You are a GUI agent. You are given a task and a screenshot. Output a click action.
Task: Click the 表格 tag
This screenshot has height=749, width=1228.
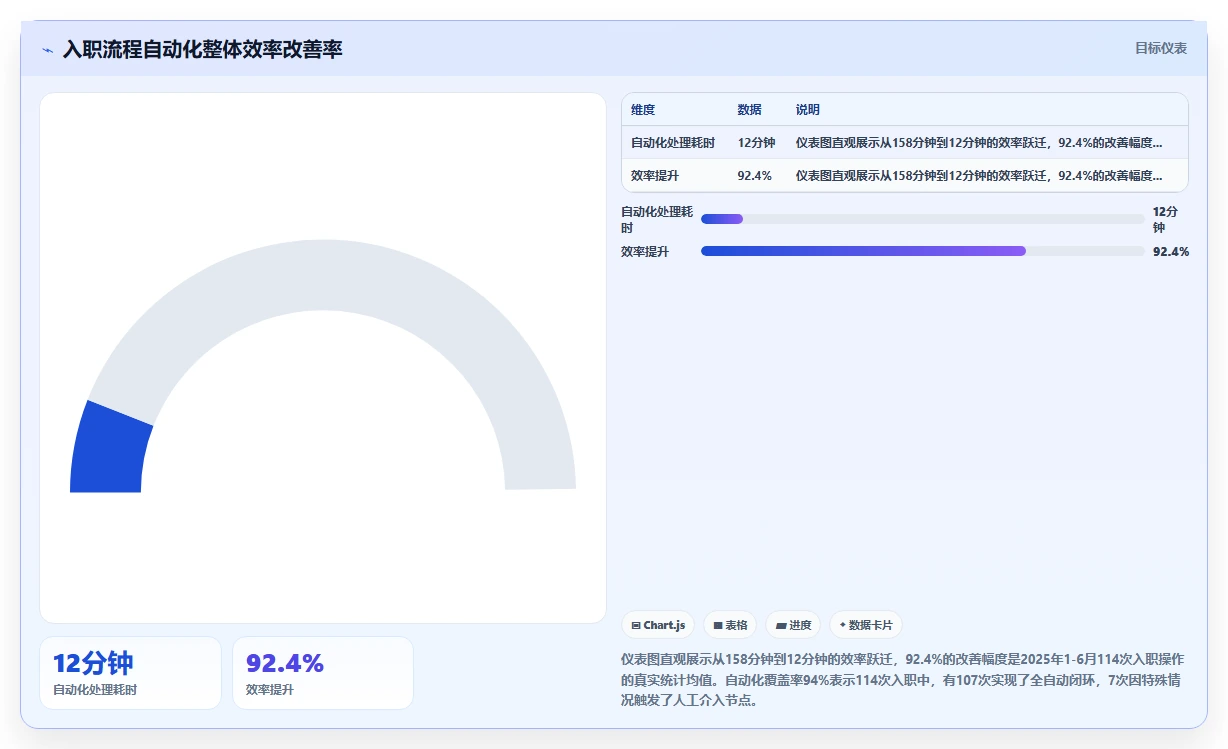tap(730, 625)
